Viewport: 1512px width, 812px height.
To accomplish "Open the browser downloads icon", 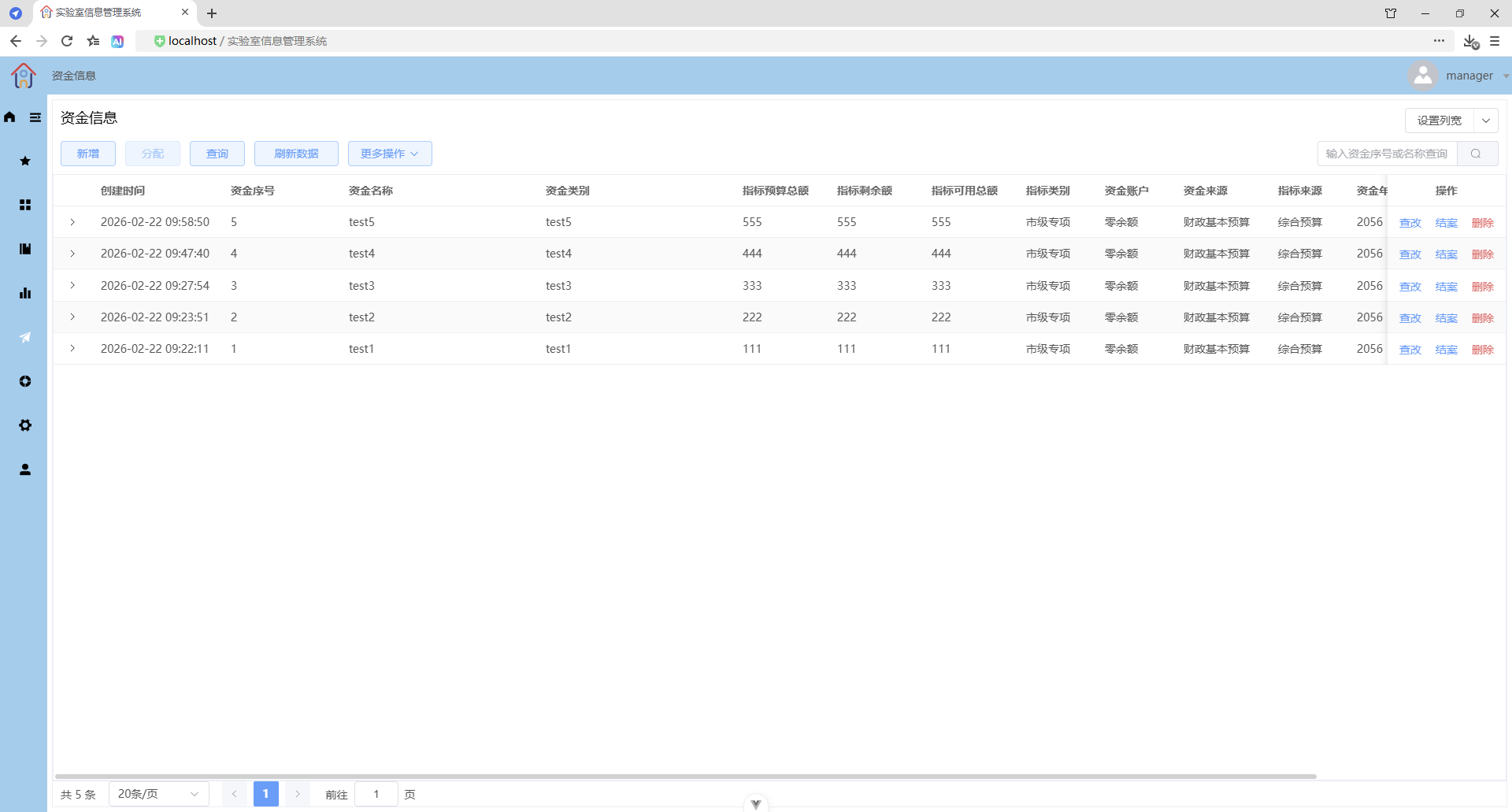I will [x=1470, y=41].
